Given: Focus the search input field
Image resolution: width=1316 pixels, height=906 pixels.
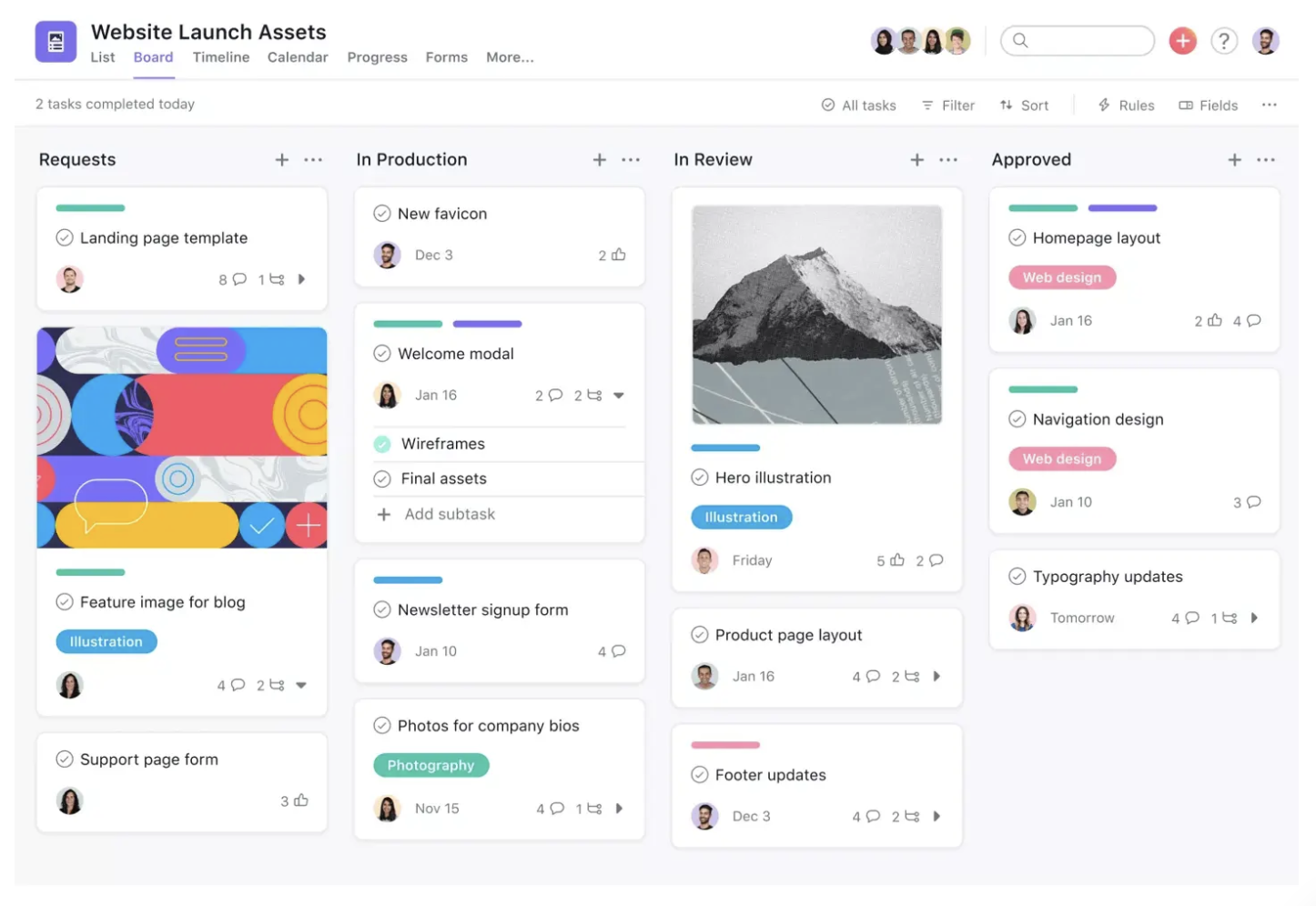Looking at the screenshot, I should coord(1078,41).
